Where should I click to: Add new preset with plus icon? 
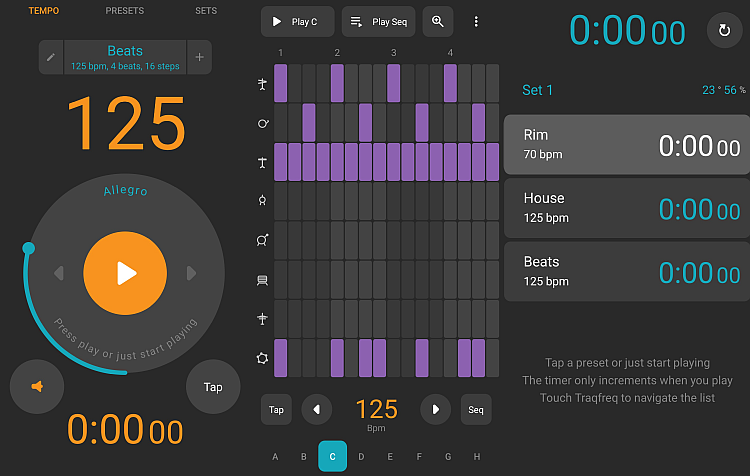coord(199,58)
